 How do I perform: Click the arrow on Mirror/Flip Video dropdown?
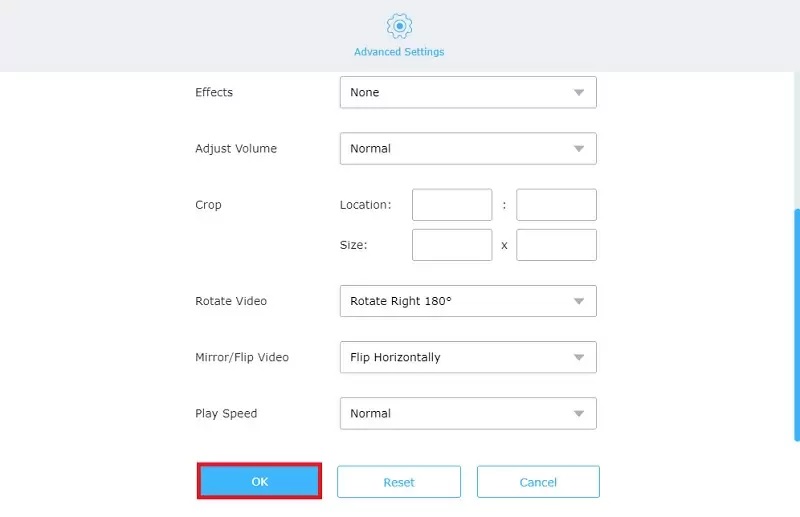point(579,357)
